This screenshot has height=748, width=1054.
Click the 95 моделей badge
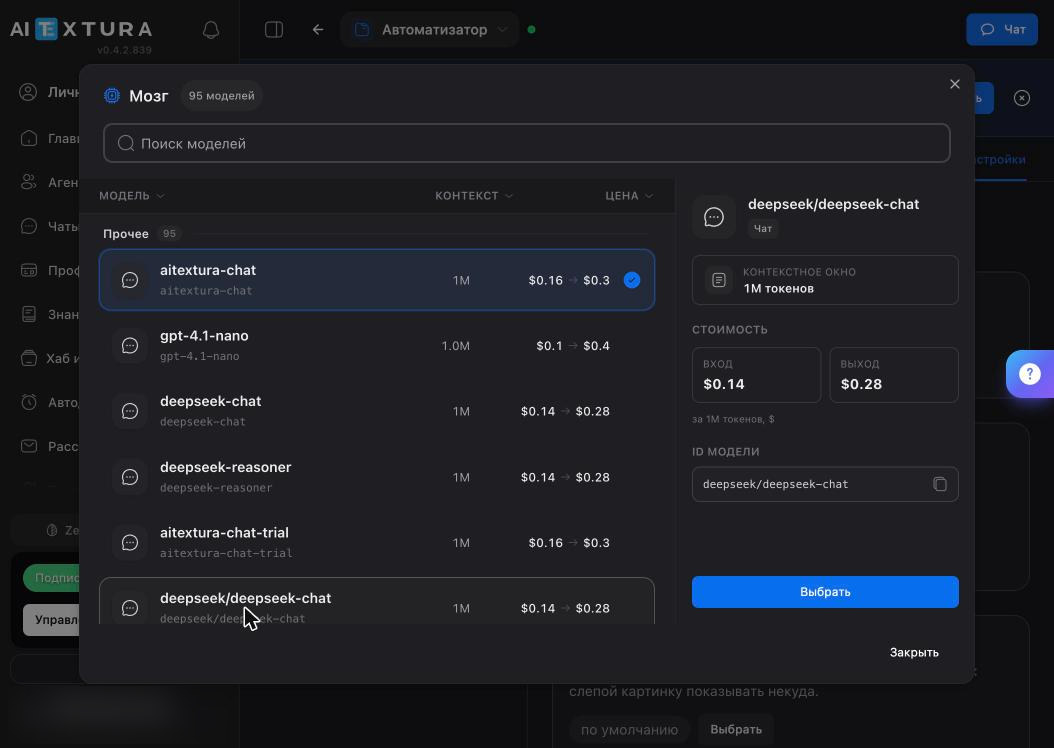point(221,95)
